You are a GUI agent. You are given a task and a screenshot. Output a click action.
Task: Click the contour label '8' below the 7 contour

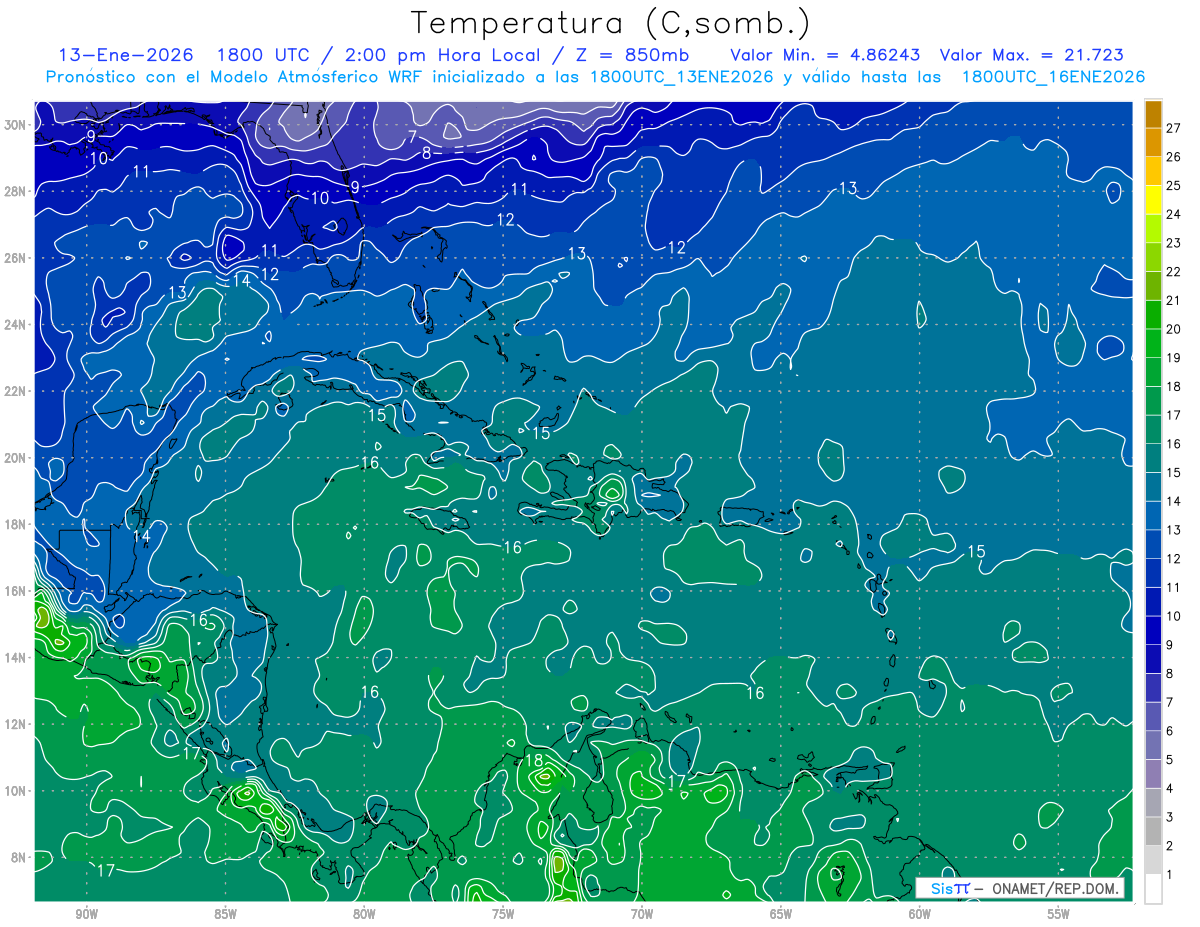click(x=426, y=153)
